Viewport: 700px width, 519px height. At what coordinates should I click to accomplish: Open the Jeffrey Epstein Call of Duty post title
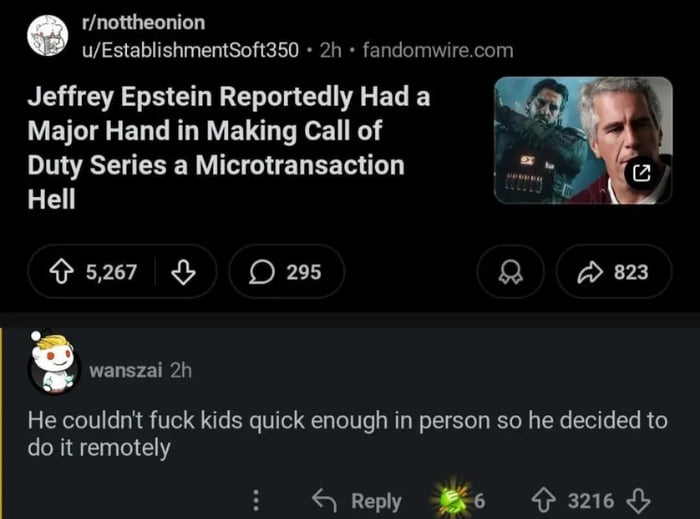[x=216, y=146]
